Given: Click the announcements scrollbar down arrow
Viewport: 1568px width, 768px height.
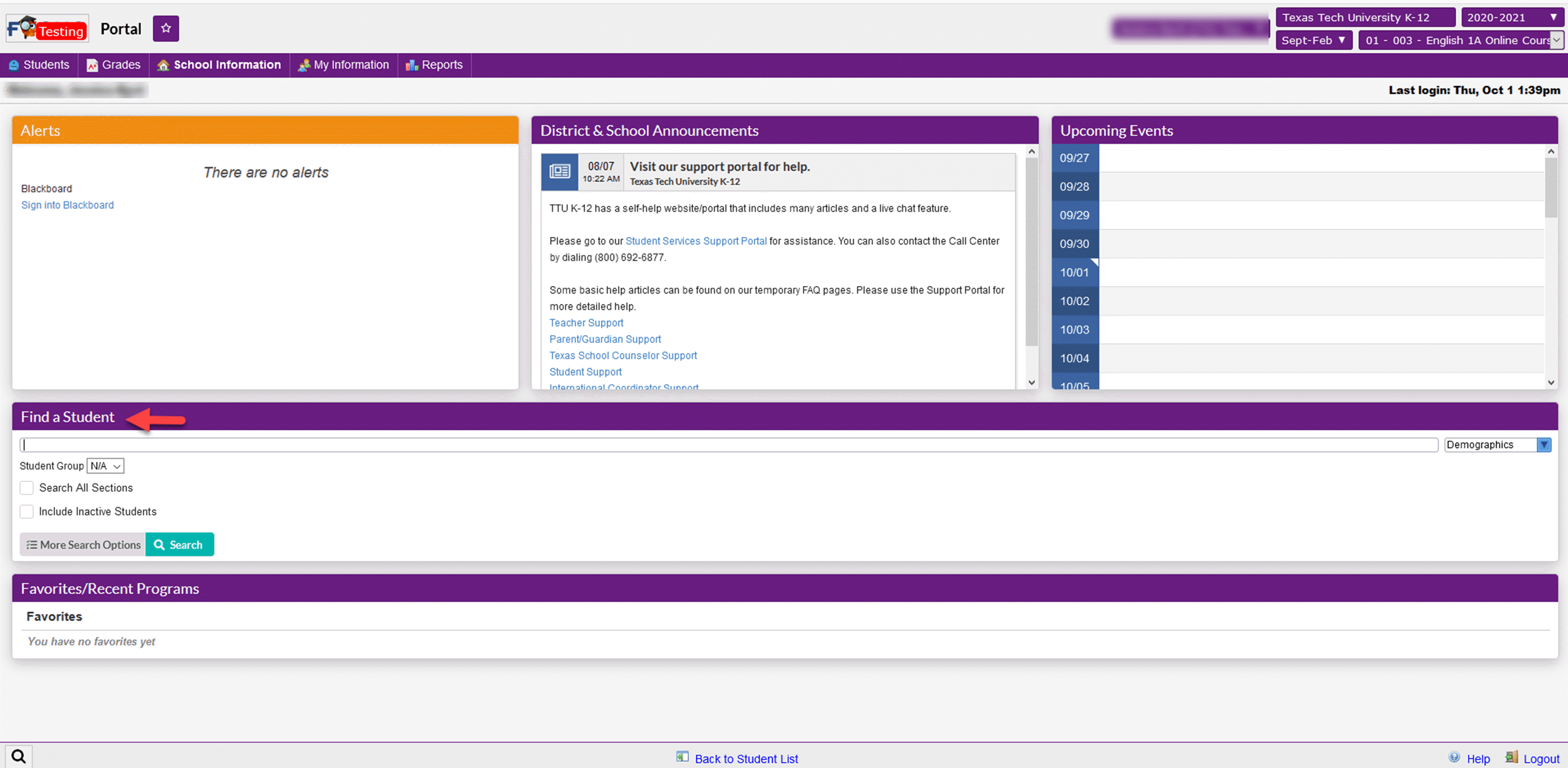Looking at the screenshot, I should [x=1031, y=384].
